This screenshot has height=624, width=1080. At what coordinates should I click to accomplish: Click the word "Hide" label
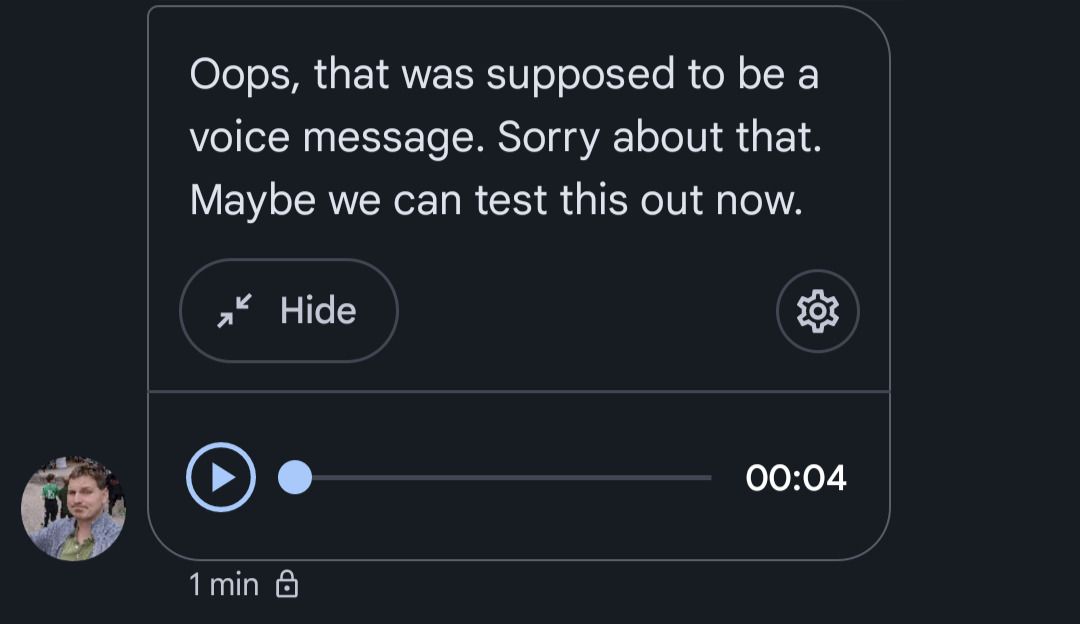pos(318,311)
